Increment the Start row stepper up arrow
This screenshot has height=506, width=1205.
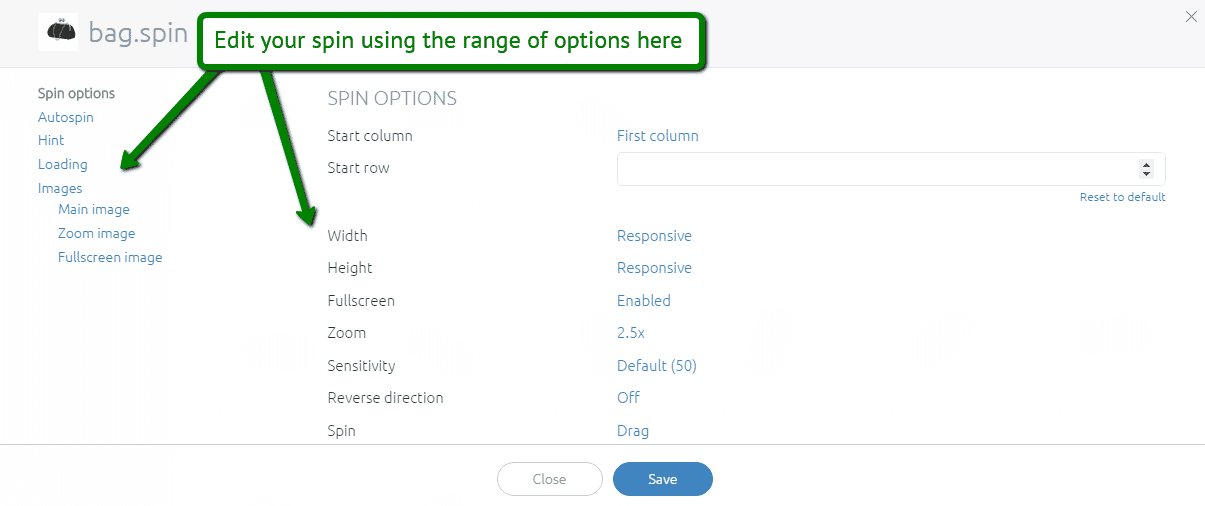(x=1146, y=165)
